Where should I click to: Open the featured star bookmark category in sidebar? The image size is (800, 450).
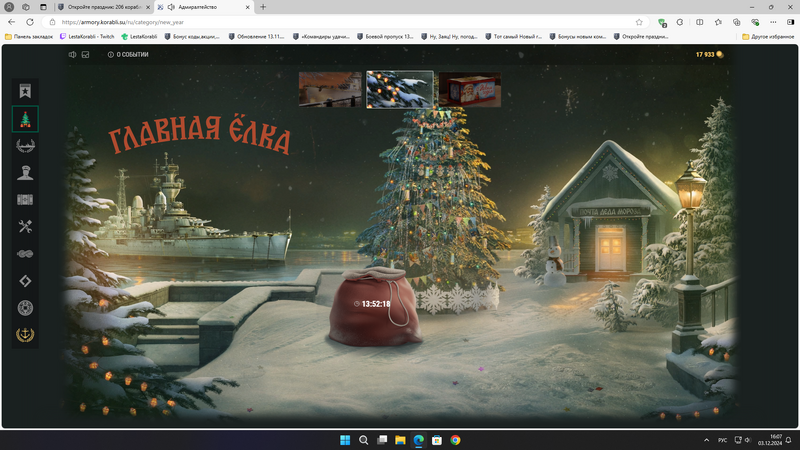tap(25, 91)
